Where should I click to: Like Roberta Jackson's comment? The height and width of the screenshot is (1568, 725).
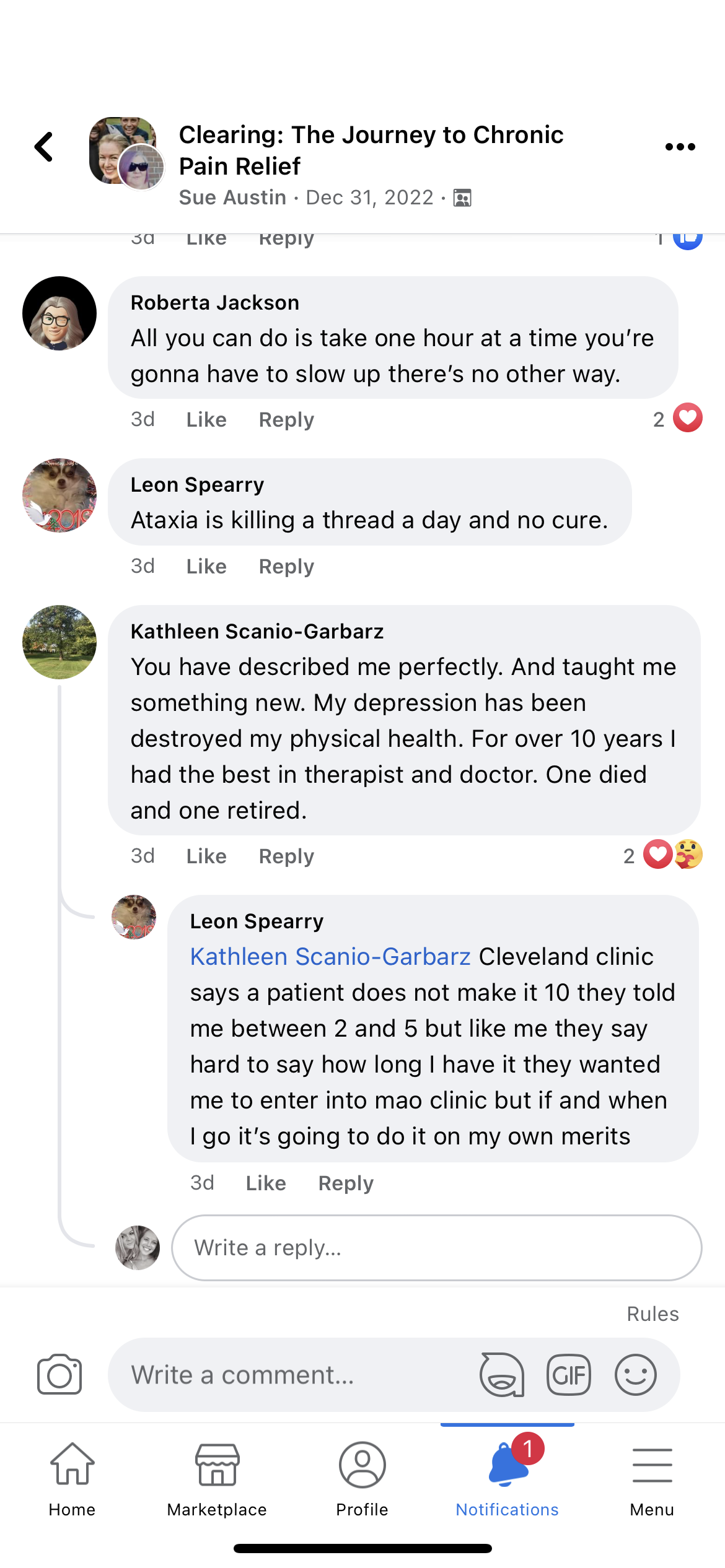coord(206,420)
